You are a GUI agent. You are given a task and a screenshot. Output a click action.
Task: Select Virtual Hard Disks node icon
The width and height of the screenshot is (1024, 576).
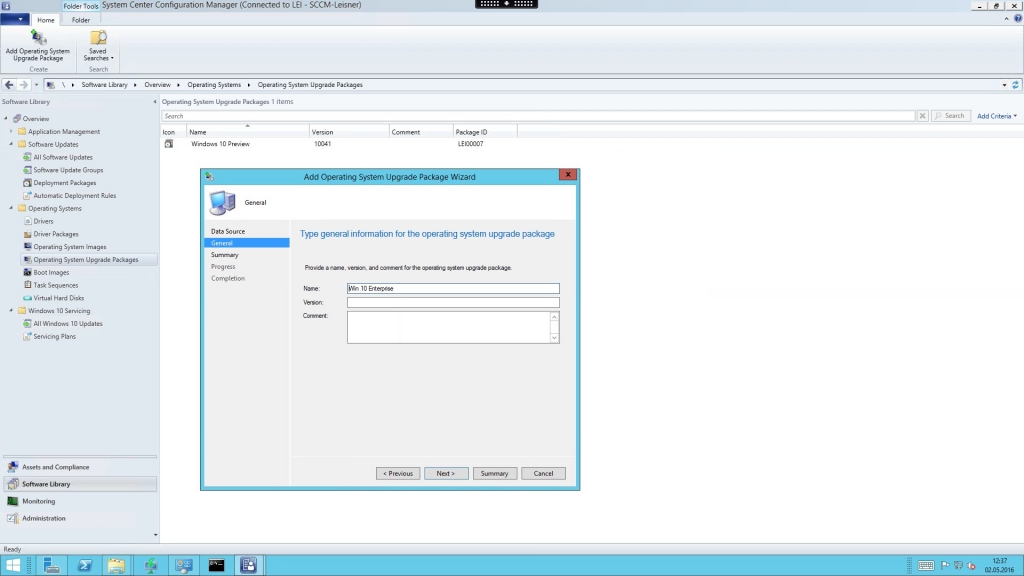point(27,298)
